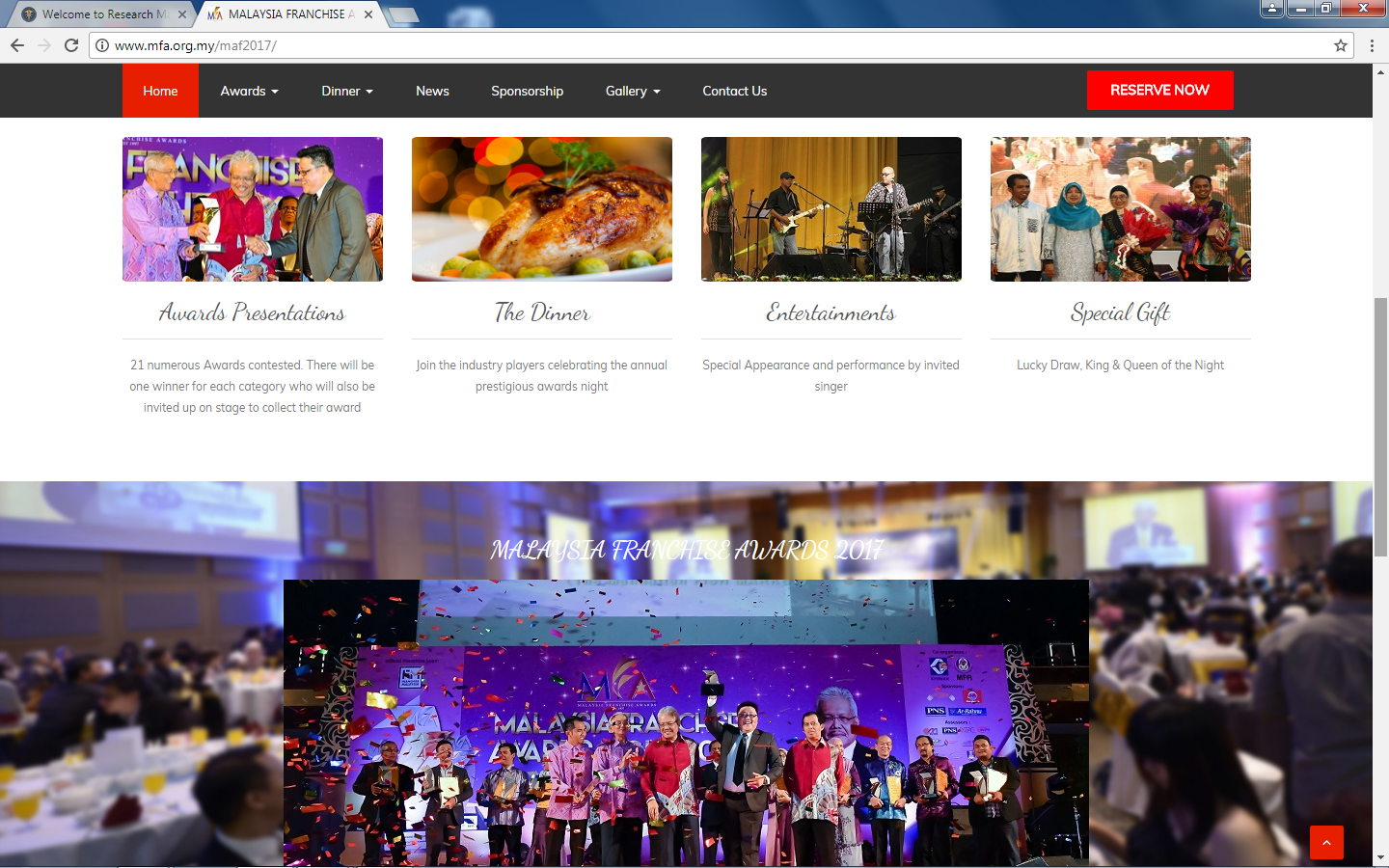The width and height of the screenshot is (1389, 868).
Task: Click the red scroll-to-top arrow button
Action: coord(1326,842)
